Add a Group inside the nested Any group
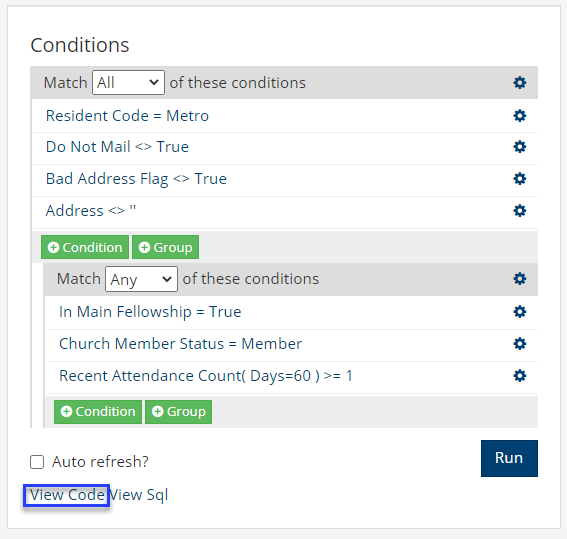567x539 pixels. click(x=179, y=411)
